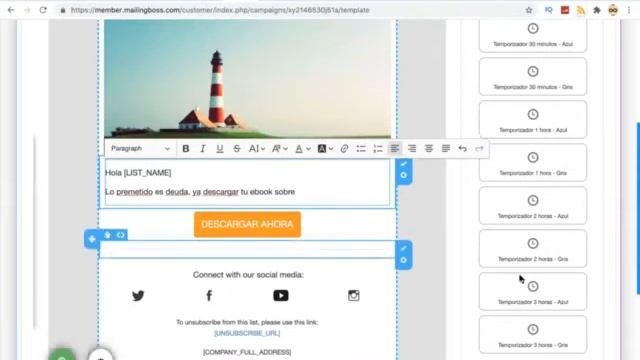Open text block settings gear icon
The image size is (640, 360).
pos(404,175)
